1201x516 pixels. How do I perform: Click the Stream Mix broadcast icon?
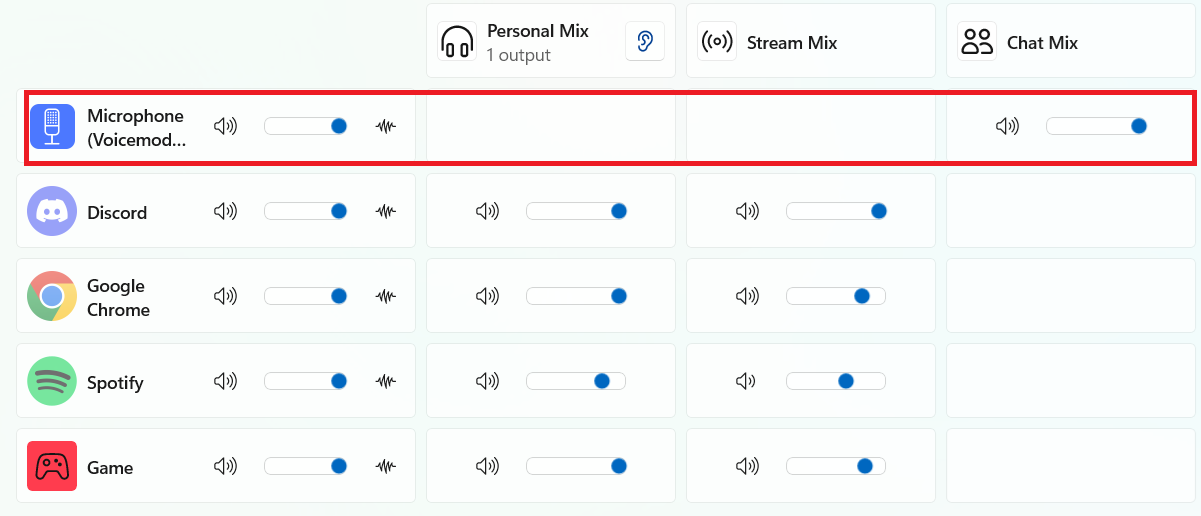717,42
